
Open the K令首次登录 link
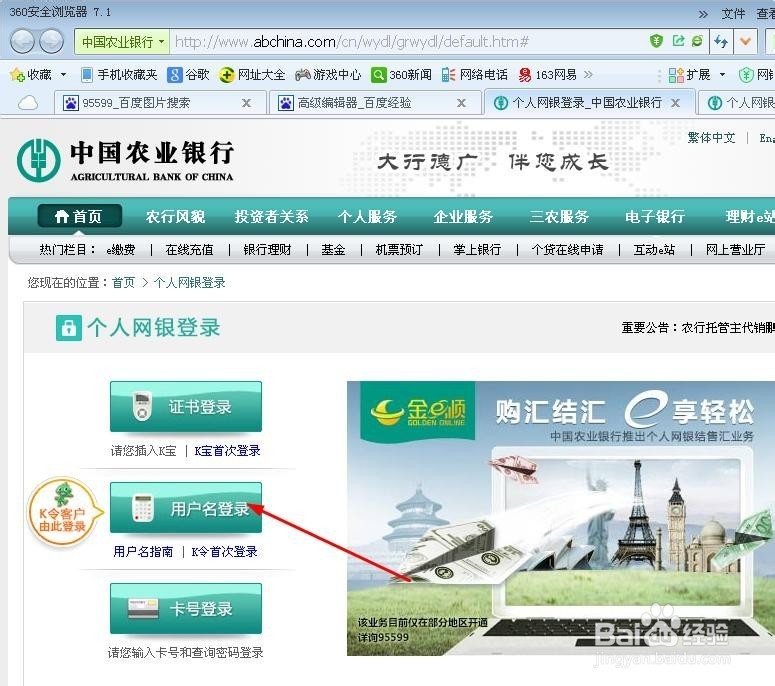point(224,552)
